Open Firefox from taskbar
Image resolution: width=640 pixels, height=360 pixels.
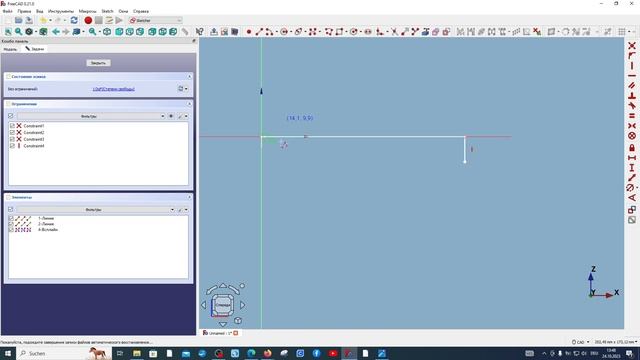click(x=267, y=353)
